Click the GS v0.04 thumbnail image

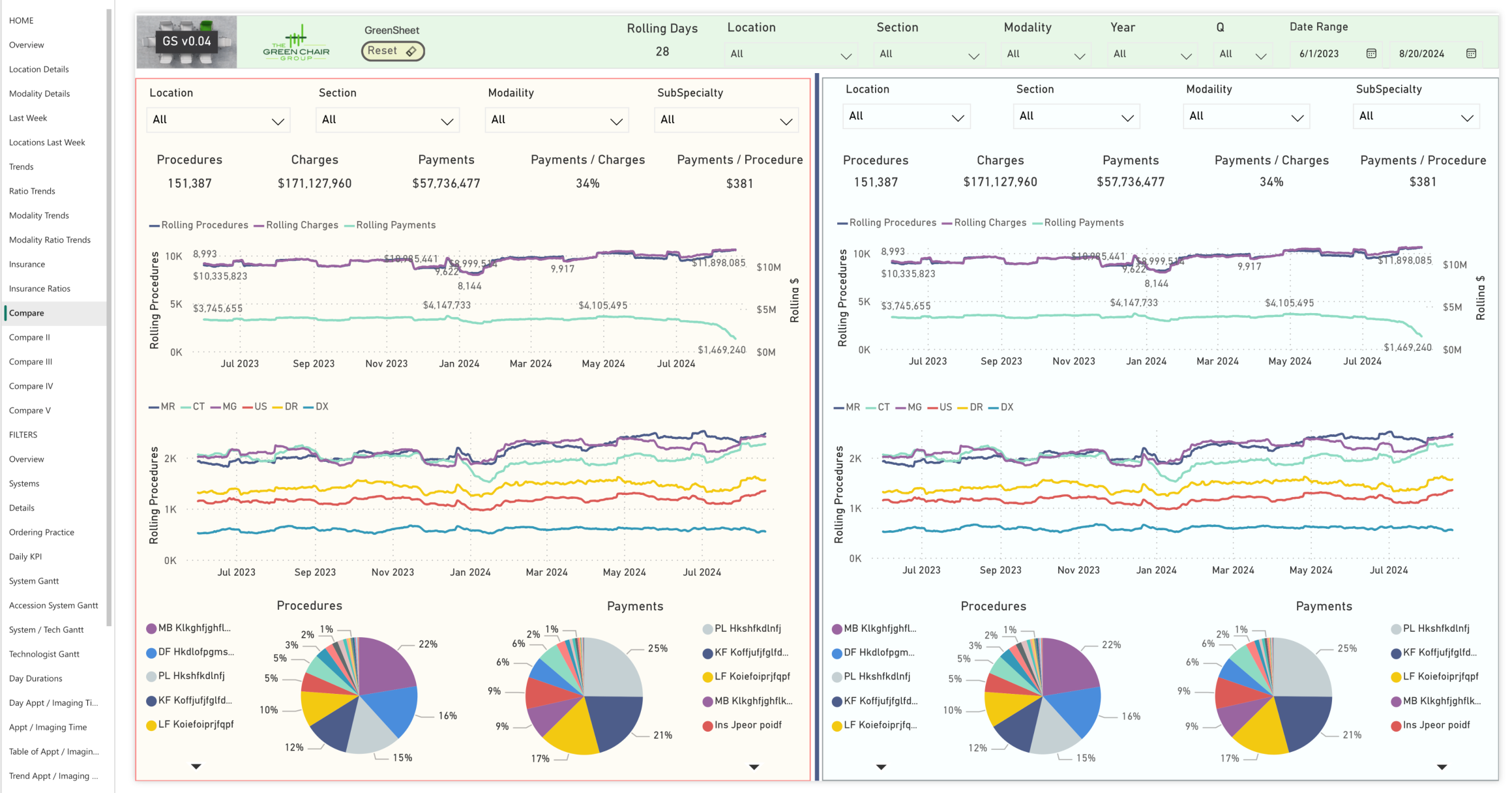pyautogui.click(x=186, y=42)
